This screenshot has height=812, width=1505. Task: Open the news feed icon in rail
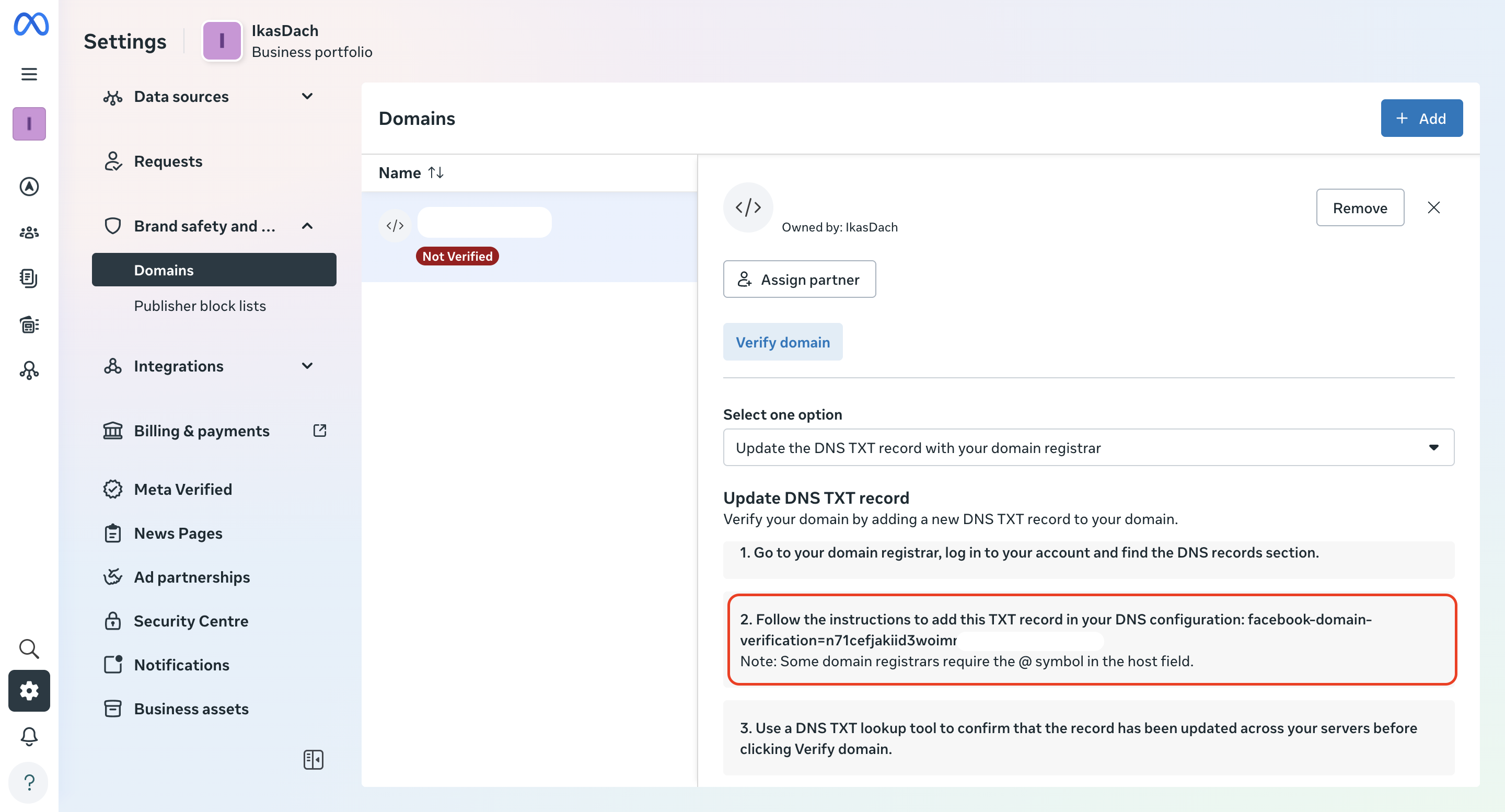click(29, 324)
